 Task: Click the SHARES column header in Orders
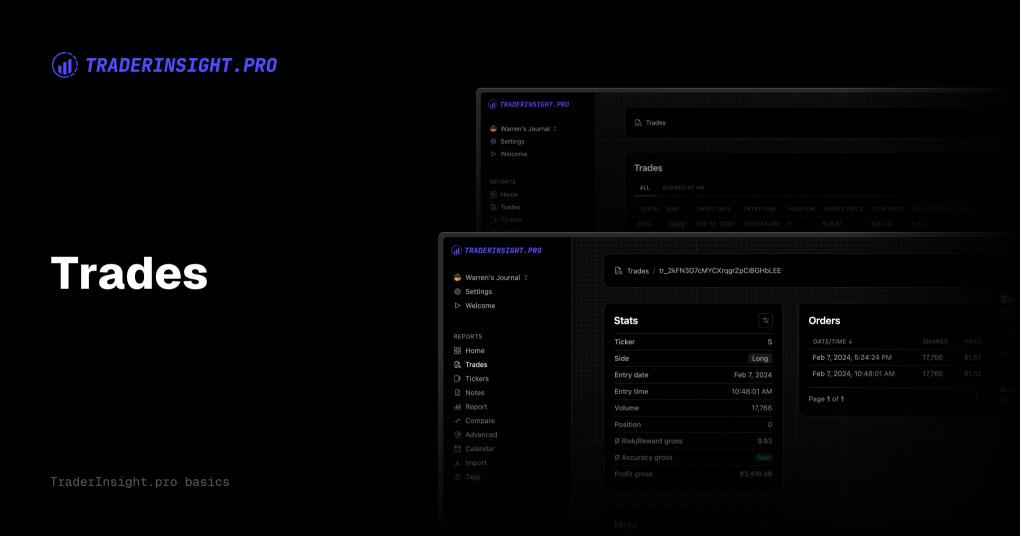coord(935,342)
